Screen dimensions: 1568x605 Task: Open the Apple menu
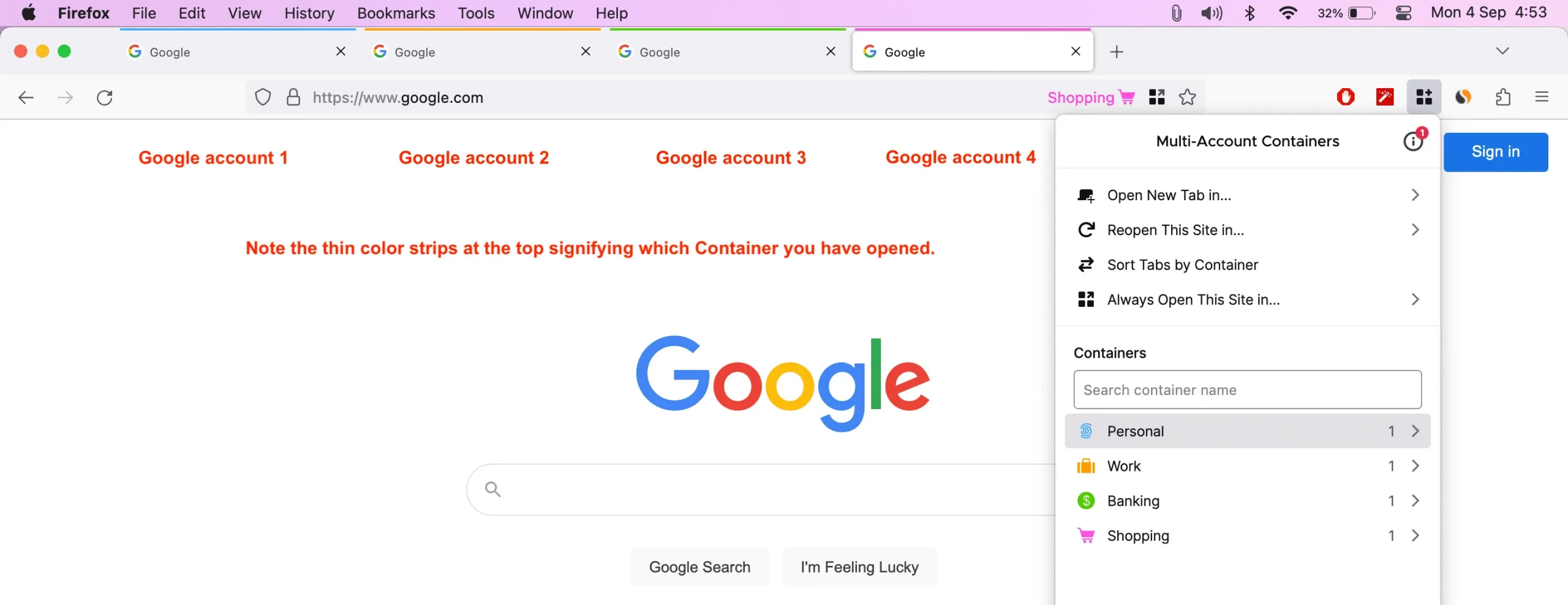click(29, 13)
